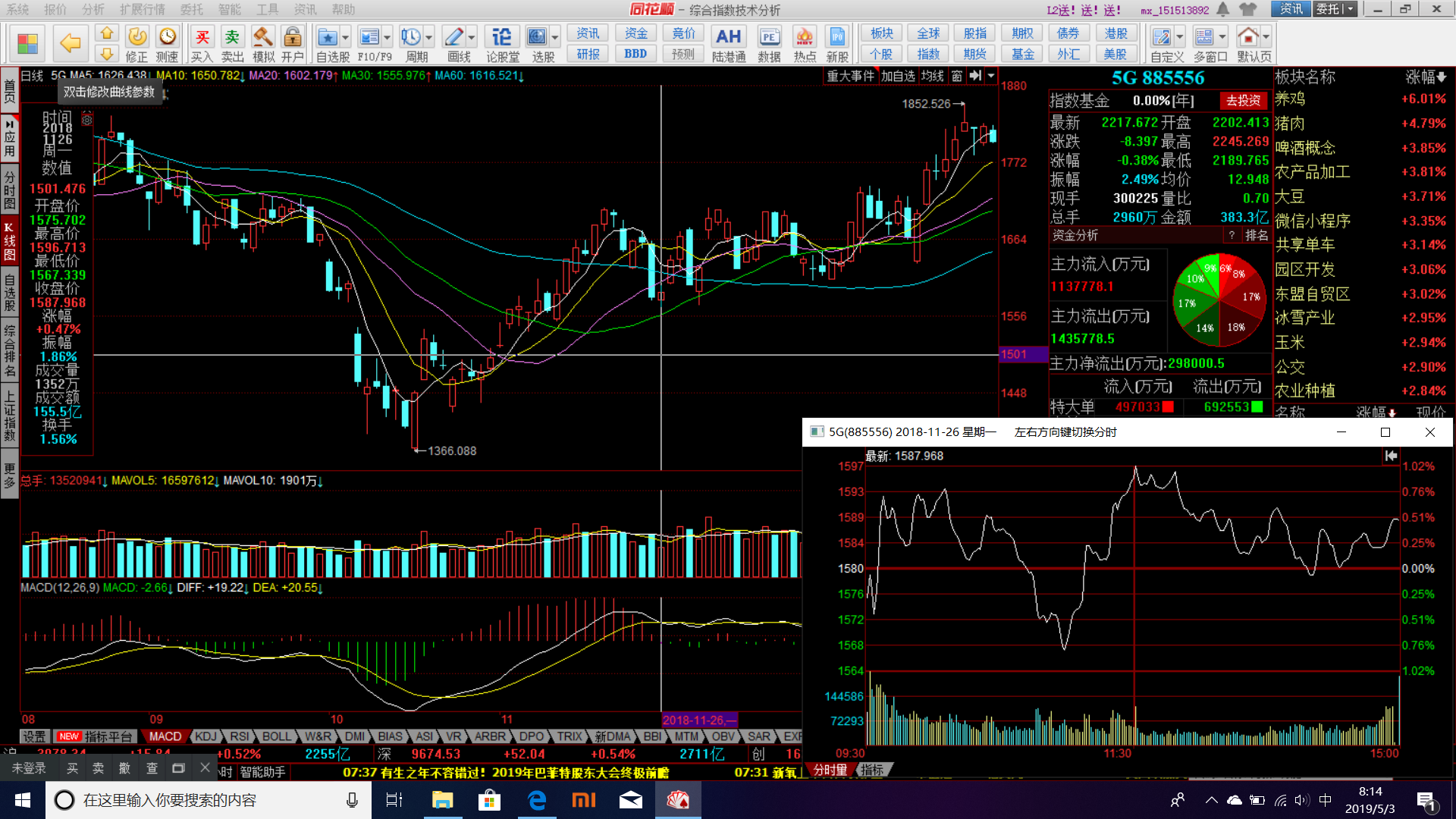Click the 重大事件 button above chart

850,76
